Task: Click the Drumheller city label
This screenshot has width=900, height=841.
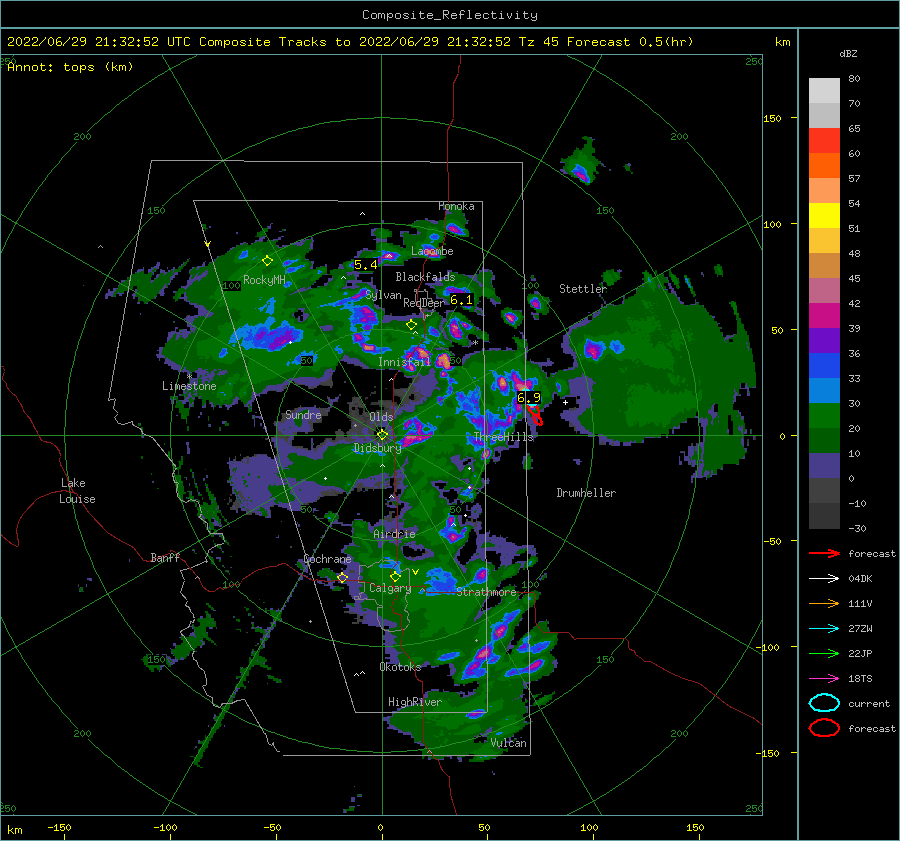Action: point(586,493)
